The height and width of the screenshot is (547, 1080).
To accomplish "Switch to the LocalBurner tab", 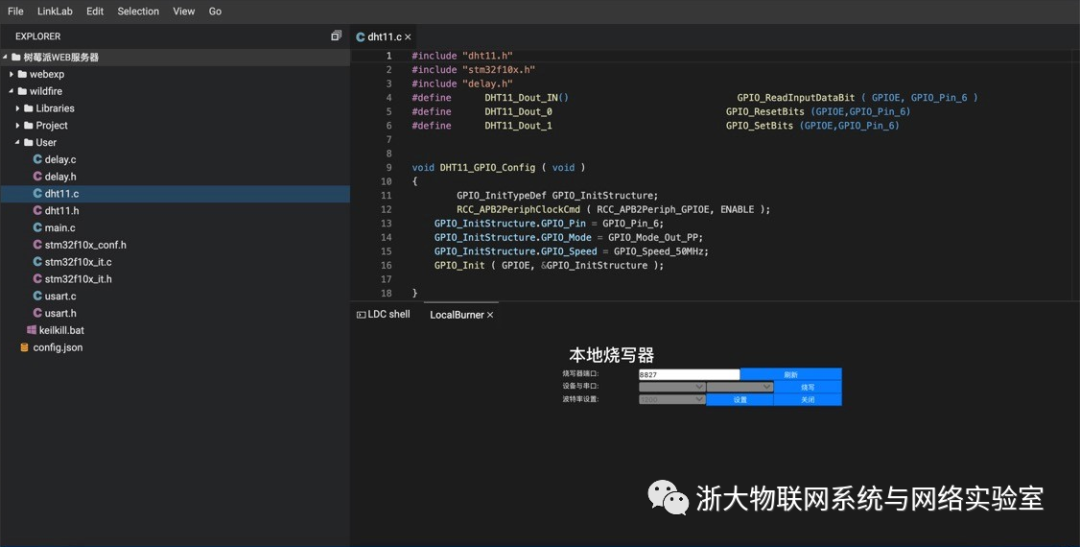I will pos(461,315).
